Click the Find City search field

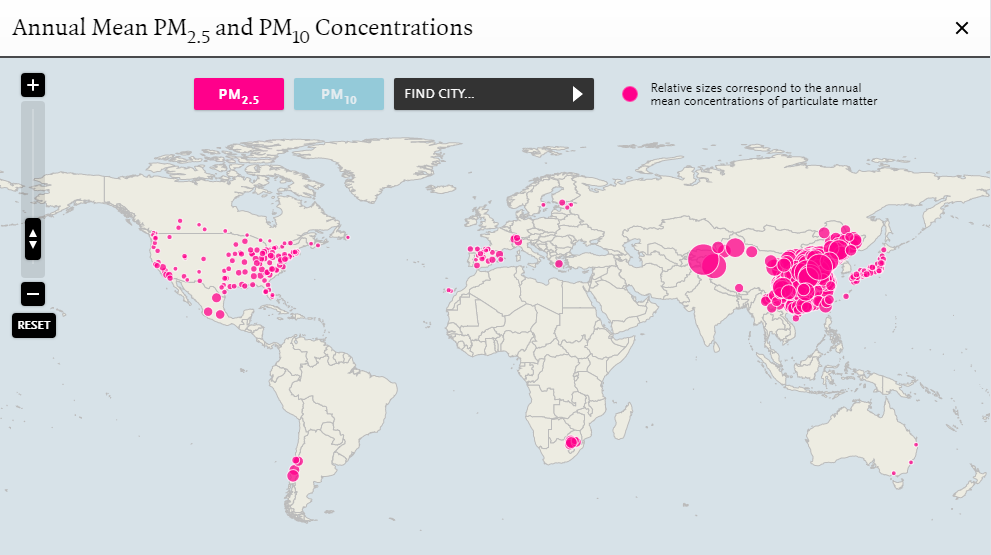pos(494,94)
